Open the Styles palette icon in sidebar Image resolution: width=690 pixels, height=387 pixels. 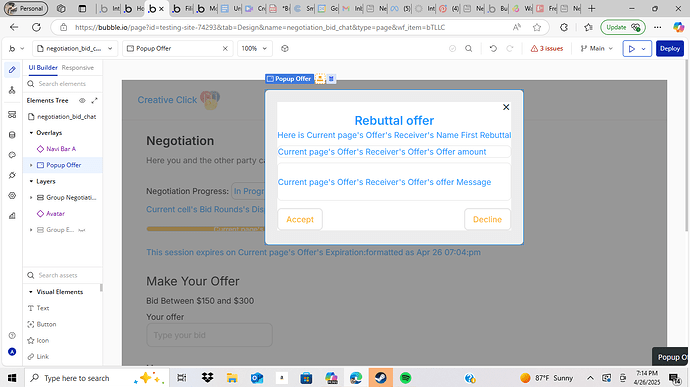click(x=12, y=155)
